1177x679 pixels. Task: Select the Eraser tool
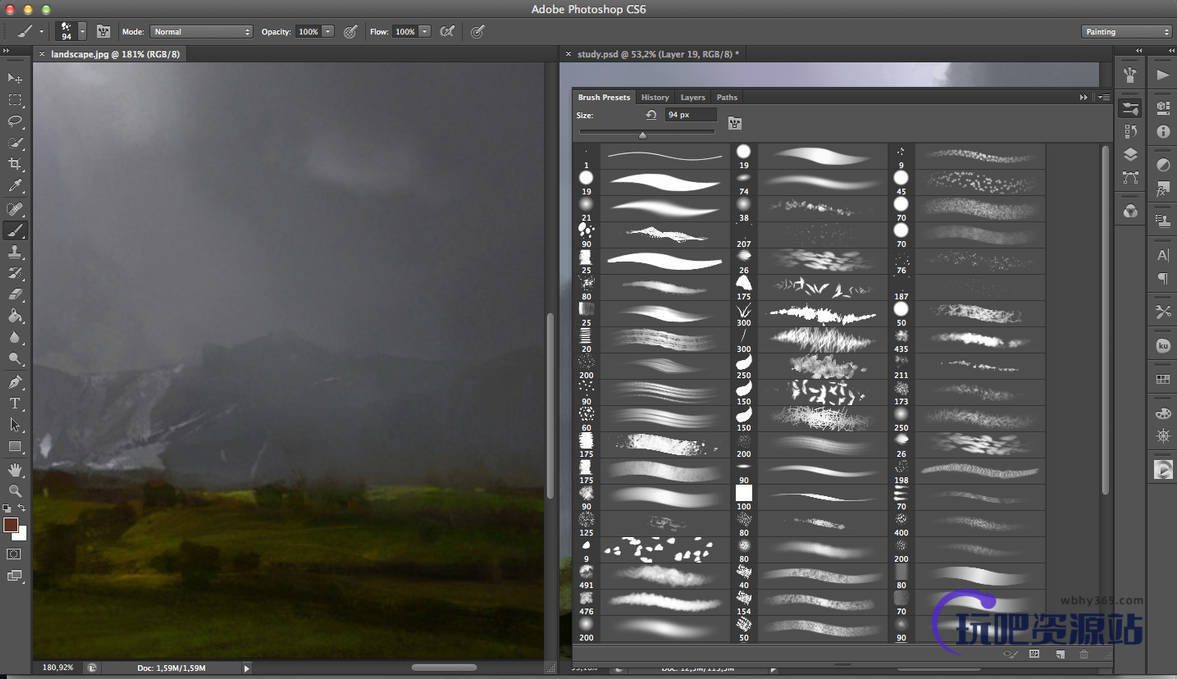coord(15,294)
